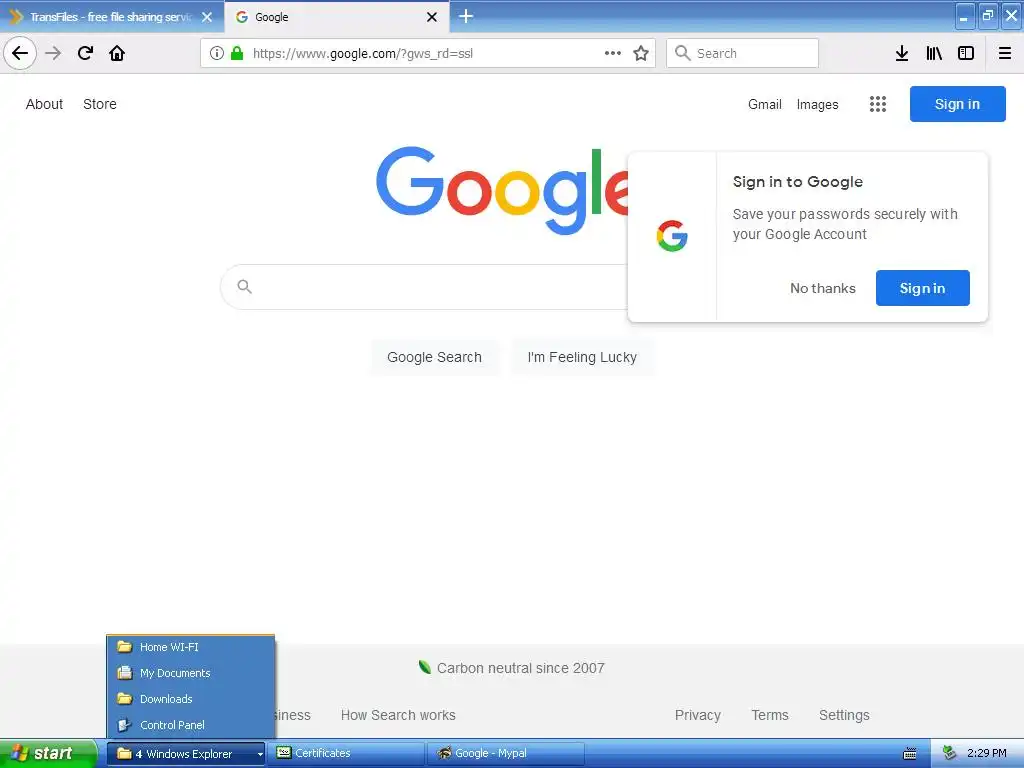The height and width of the screenshot is (768, 1024).
Task: Open How Search works link
Action: 398,715
